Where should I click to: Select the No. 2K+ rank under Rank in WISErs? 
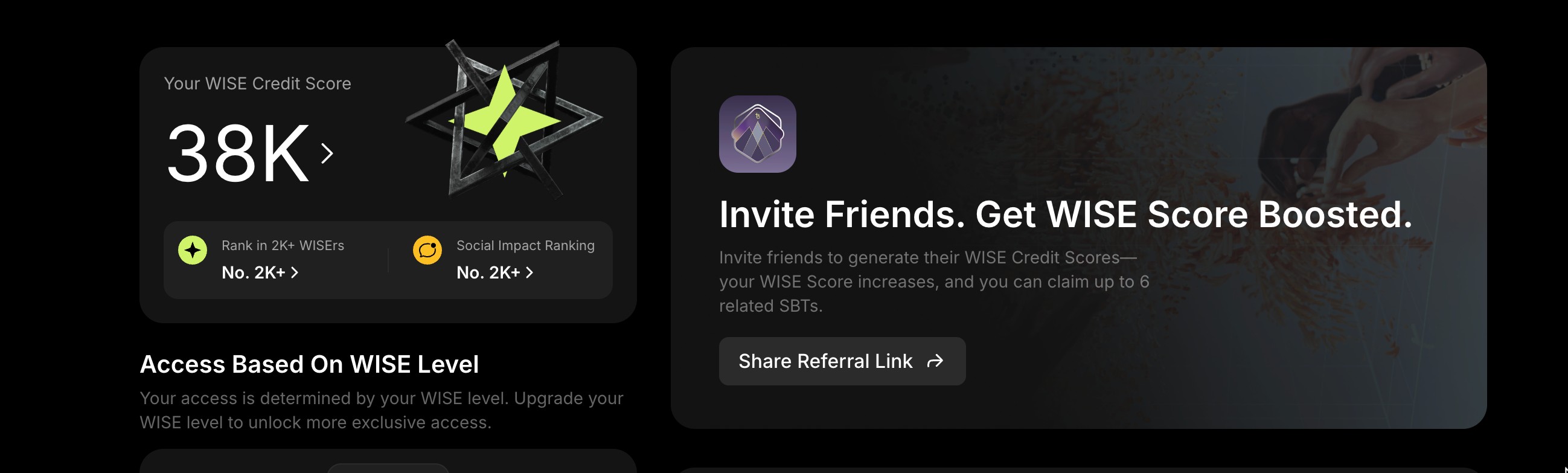253,272
